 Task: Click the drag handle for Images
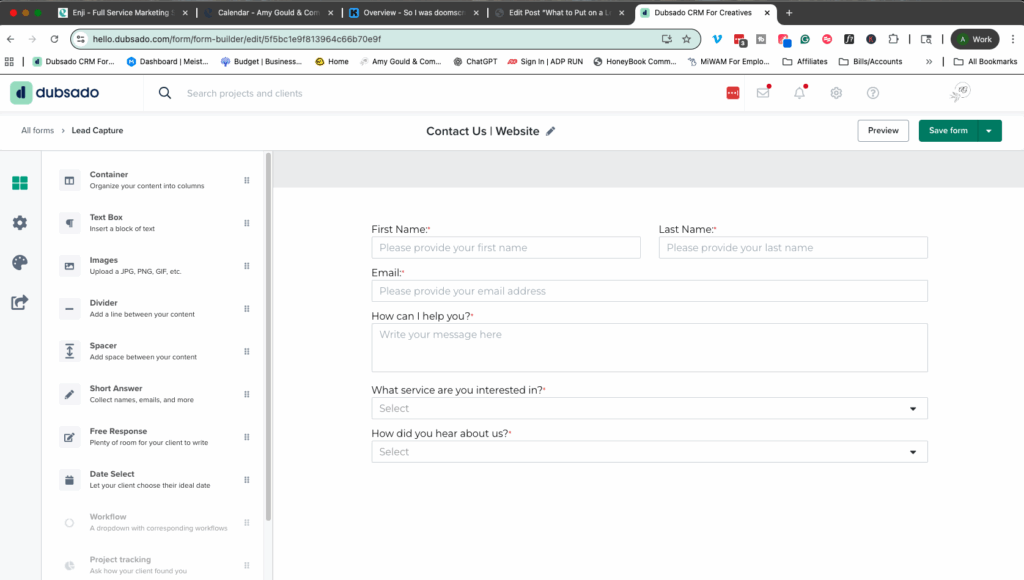(x=247, y=266)
